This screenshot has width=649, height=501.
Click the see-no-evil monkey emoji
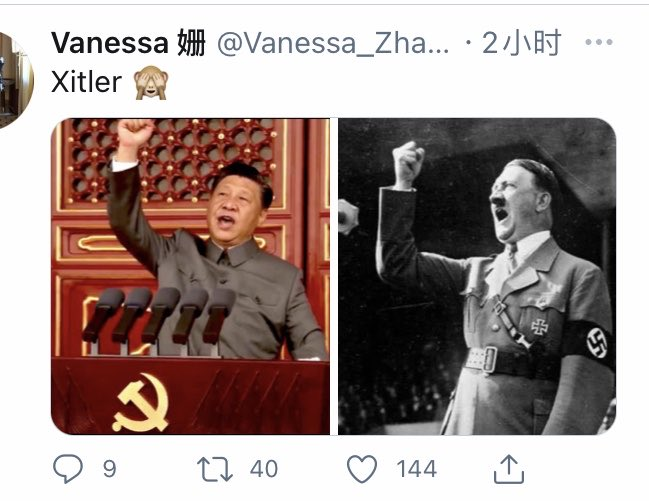click(151, 82)
